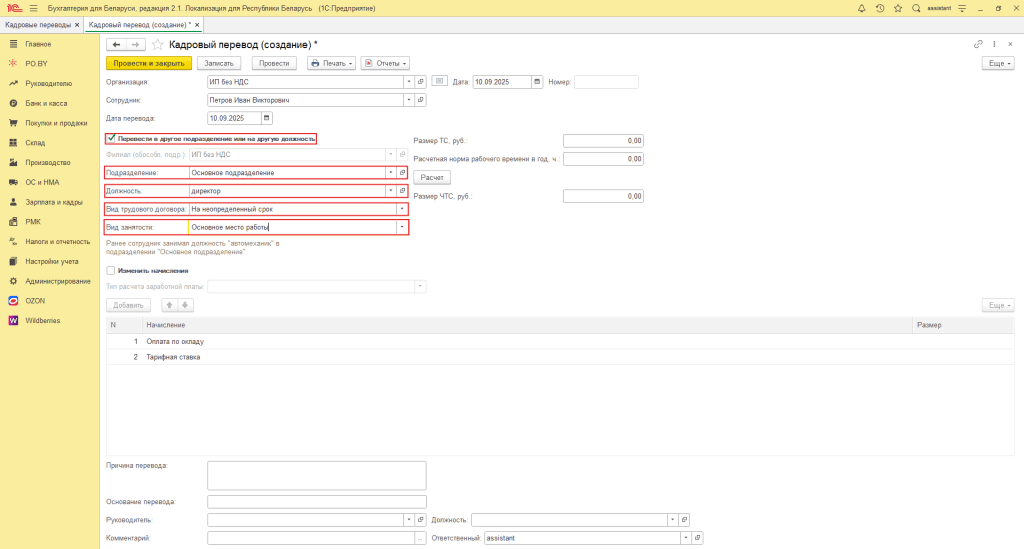The height and width of the screenshot is (549, 1024).
Task: Move accrual row down arrow
Action: click(x=185, y=305)
